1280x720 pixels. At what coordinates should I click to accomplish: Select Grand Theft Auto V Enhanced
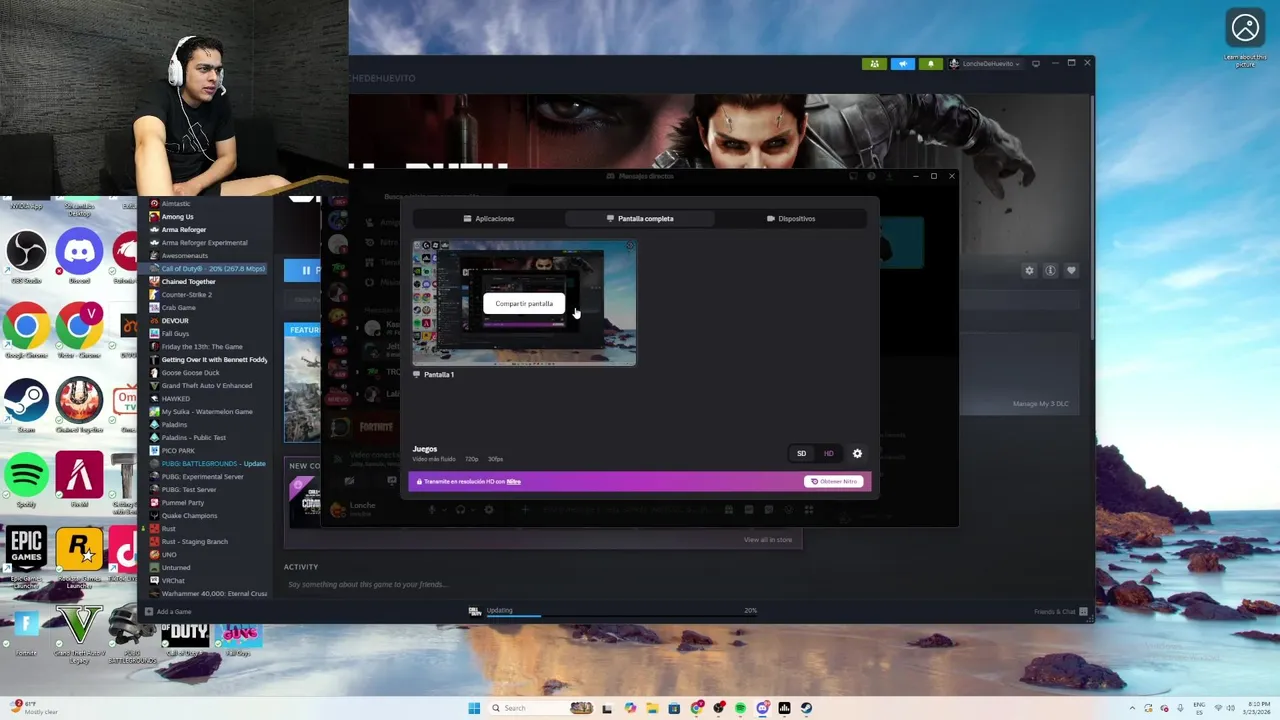tap(206, 386)
